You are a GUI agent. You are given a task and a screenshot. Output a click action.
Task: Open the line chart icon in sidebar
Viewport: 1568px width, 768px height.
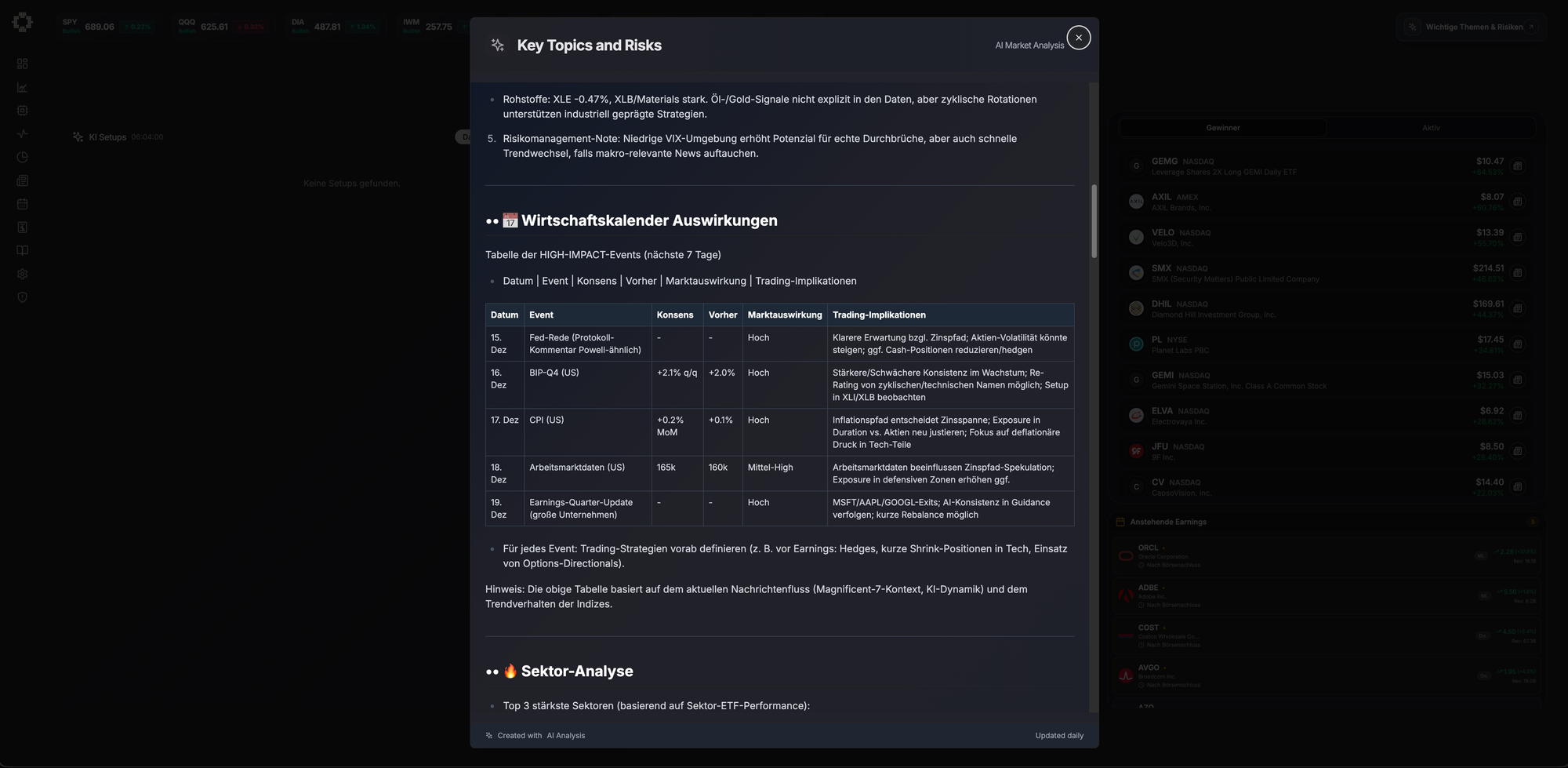[22, 87]
